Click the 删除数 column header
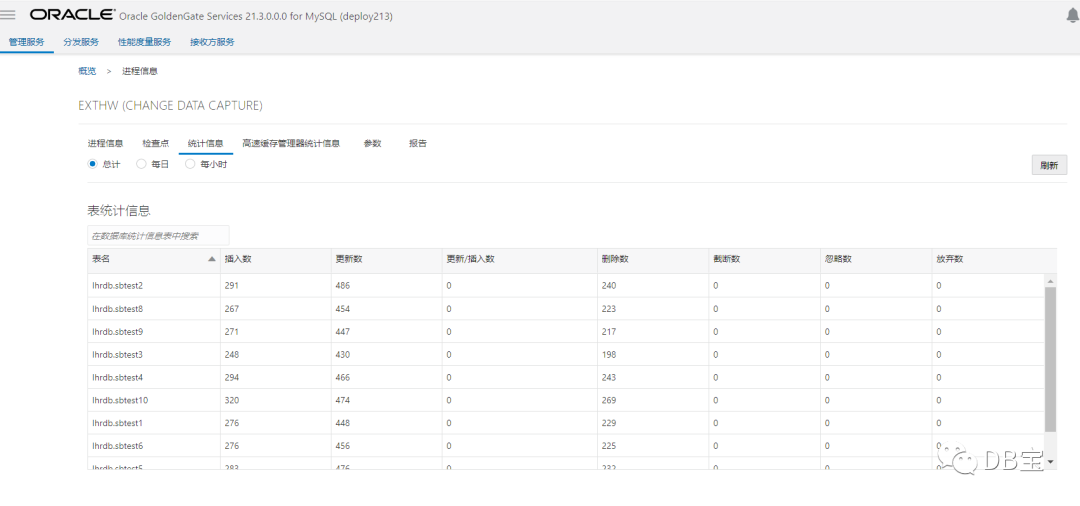This screenshot has height=506, width=1080. [x=652, y=261]
